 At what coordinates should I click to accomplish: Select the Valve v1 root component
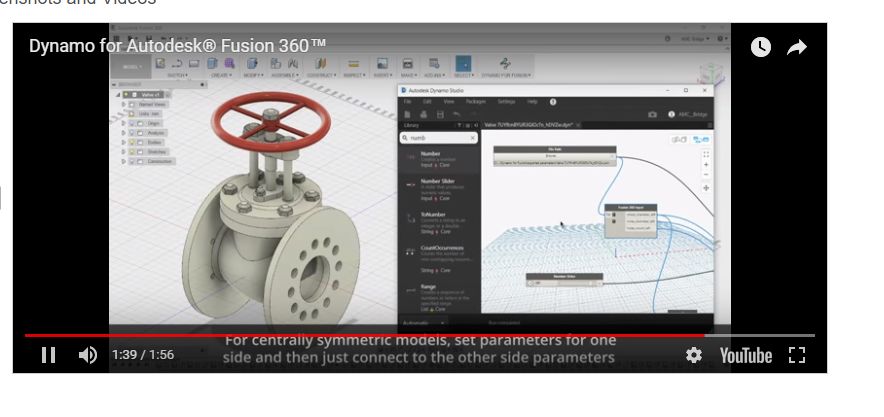(x=151, y=95)
